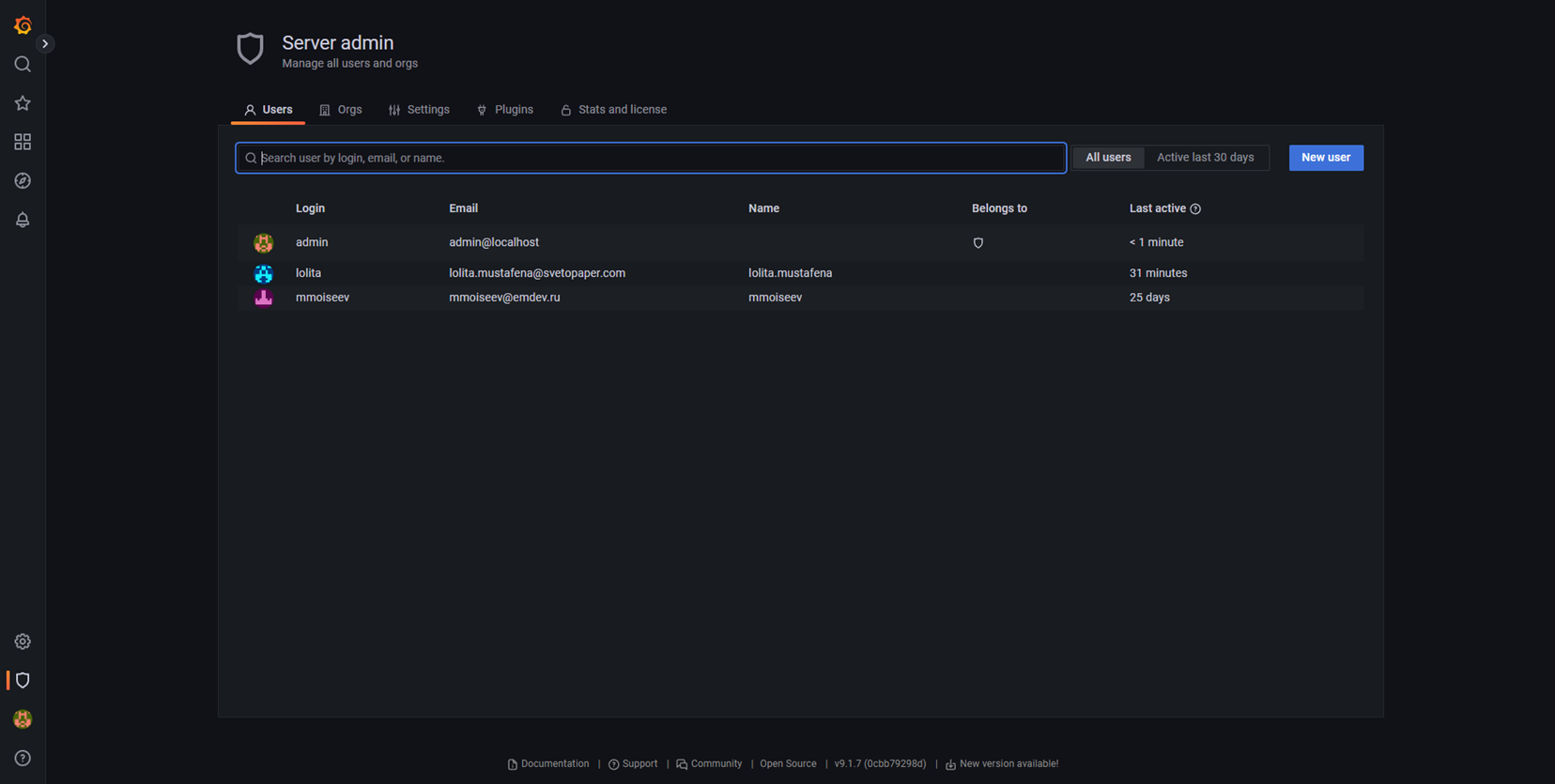This screenshot has height=784, width=1555.
Task: Open the Explore compass icon
Action: pos(23,180)
